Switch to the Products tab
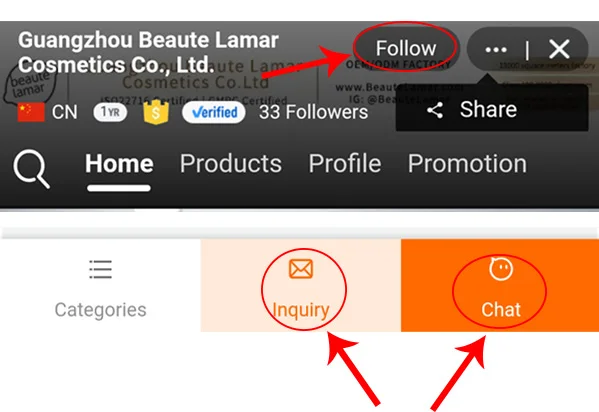599x412 pixels. coord(231,164)
